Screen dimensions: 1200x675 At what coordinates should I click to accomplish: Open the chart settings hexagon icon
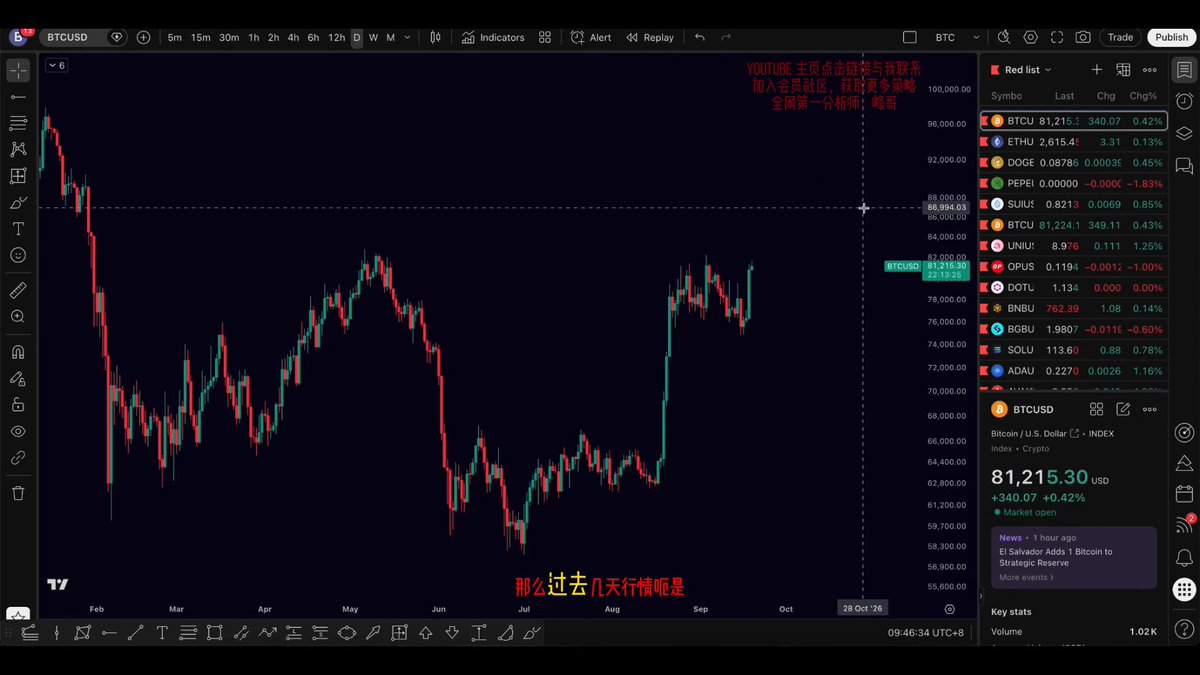point(1031,37)
